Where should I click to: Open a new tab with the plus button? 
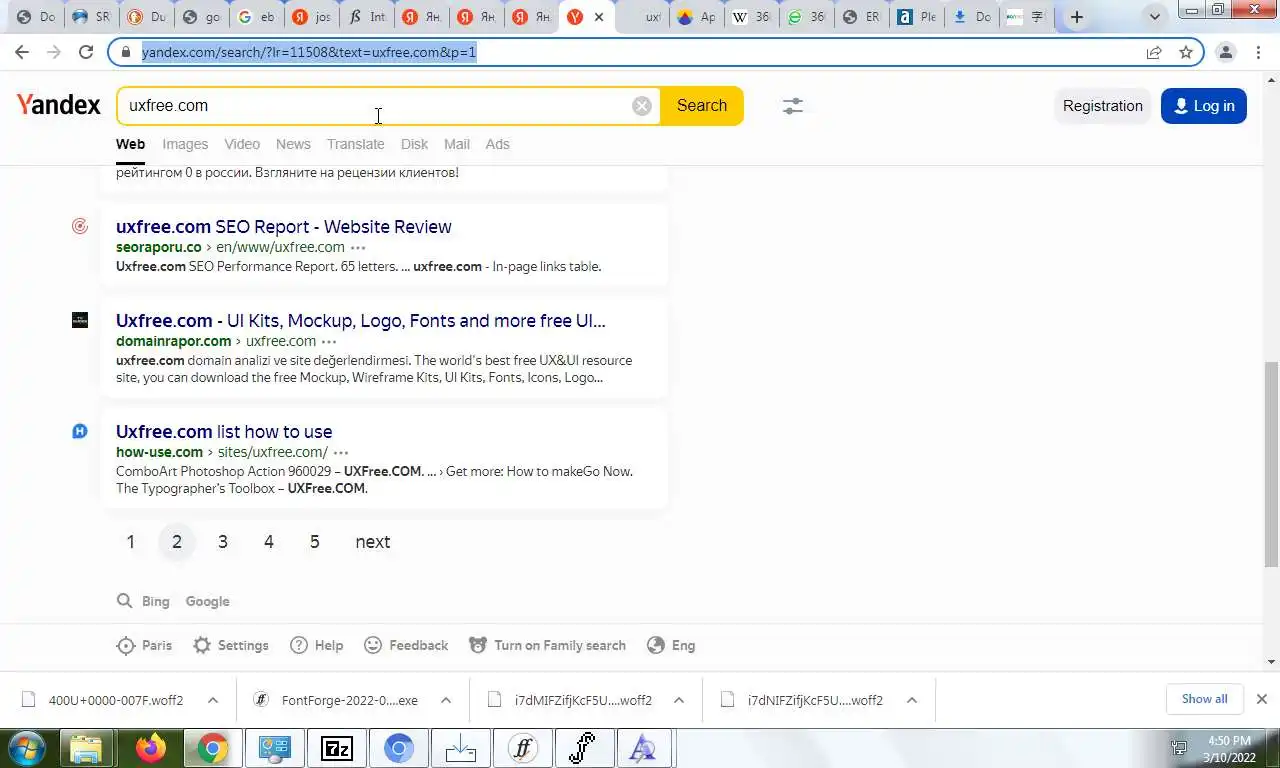coord(1077,17)
